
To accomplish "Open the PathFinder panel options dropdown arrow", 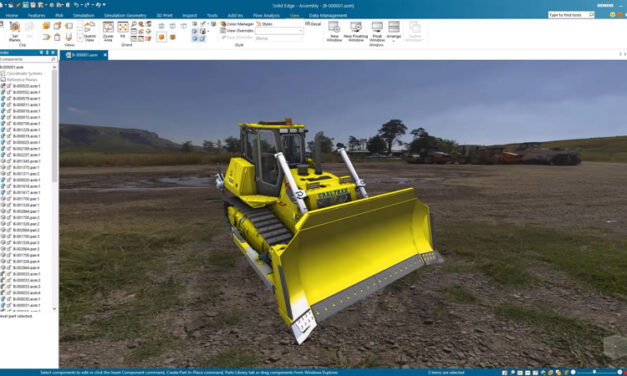I will click(x=41, y=52).
